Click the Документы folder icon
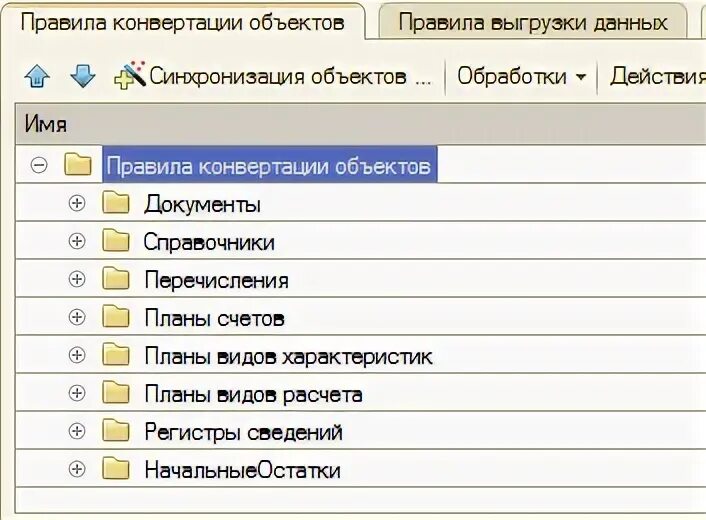Image resolution: width=706 pixels, height=520 pixels. tap(116, 203)
